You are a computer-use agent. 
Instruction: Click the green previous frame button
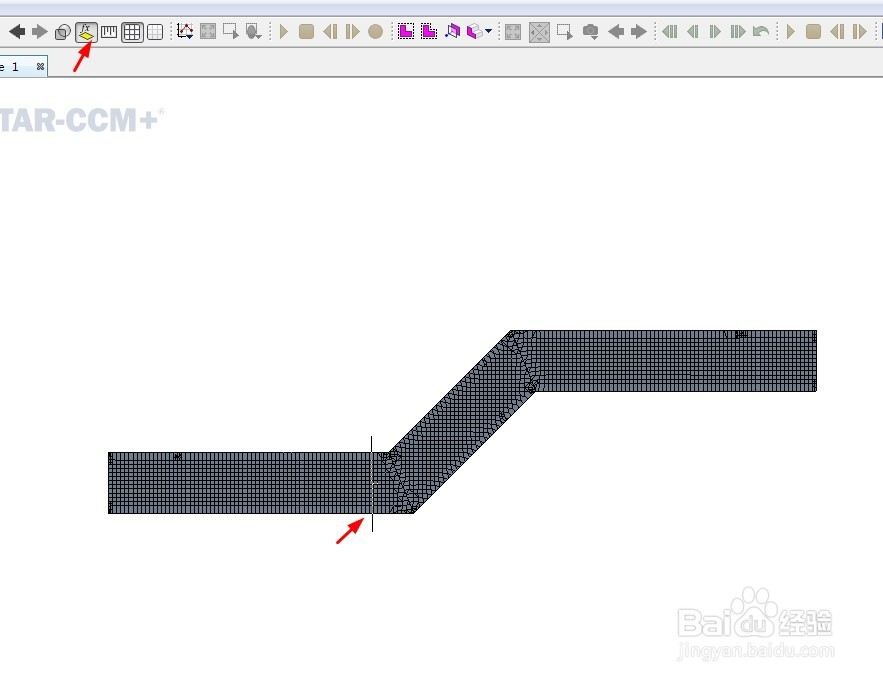pyautogui.click(x=693, y=32)
